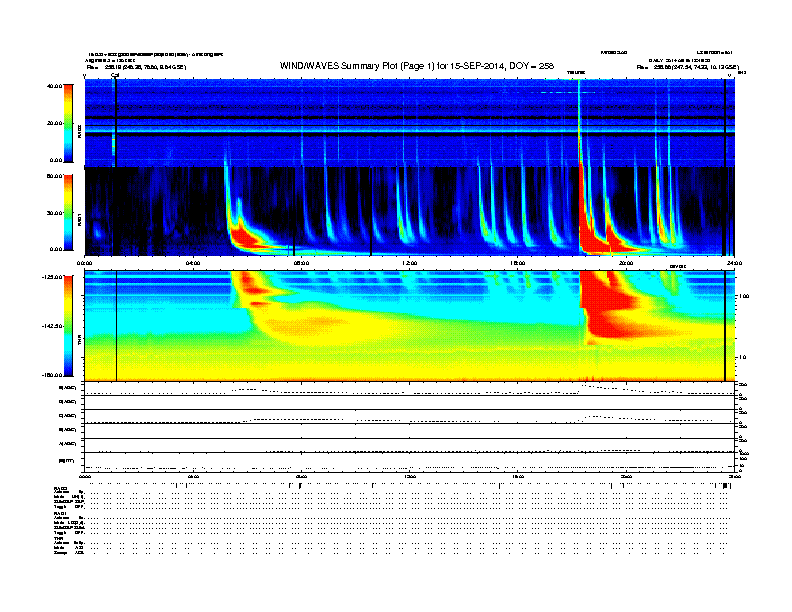792x612 pixels.
Task: Click the 20.00 label on RAD2 color scale
Action: click(54, 123)
